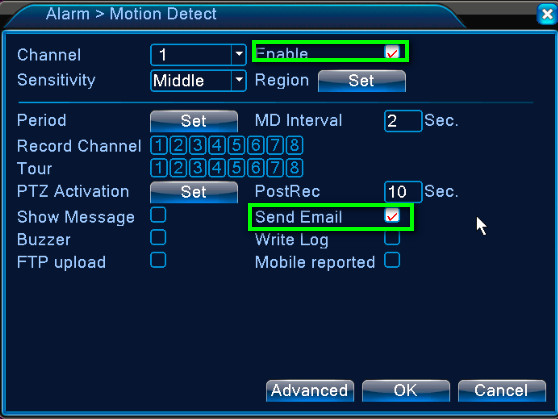Open the Sensitivity dropdown arrow
Image resolution: width=558 pixels, height=419 pixels.
point(239,81)
